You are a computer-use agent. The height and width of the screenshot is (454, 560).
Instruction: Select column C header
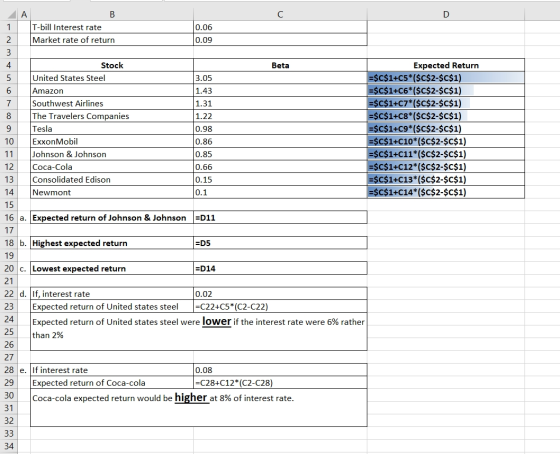tap(280, 14)
